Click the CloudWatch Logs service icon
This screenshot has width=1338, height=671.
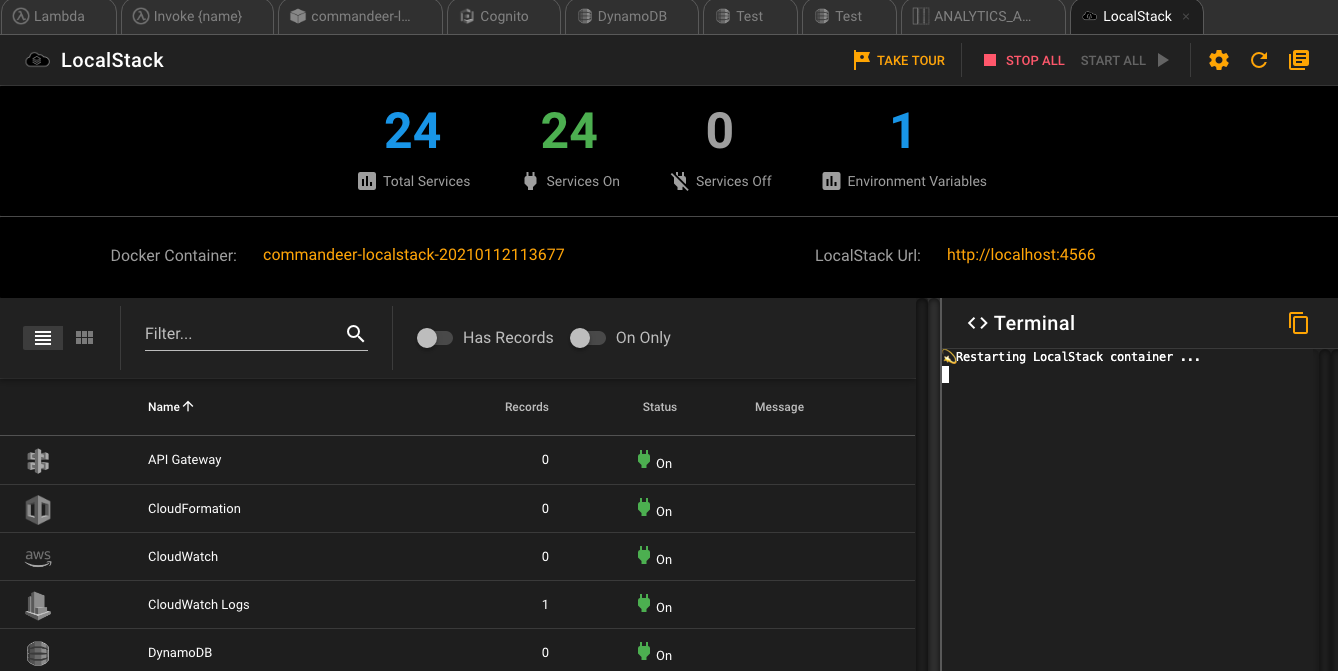click(x=38, y=605)
